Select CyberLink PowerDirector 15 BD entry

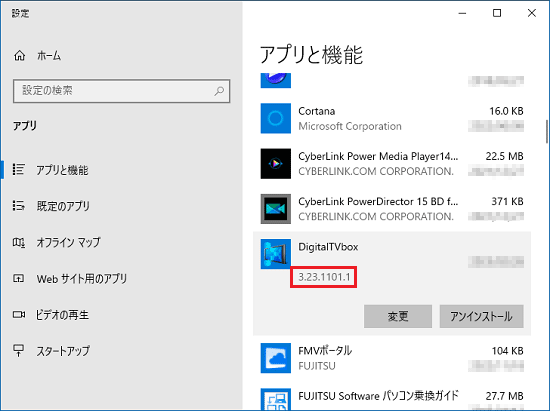tap(378, 202)
